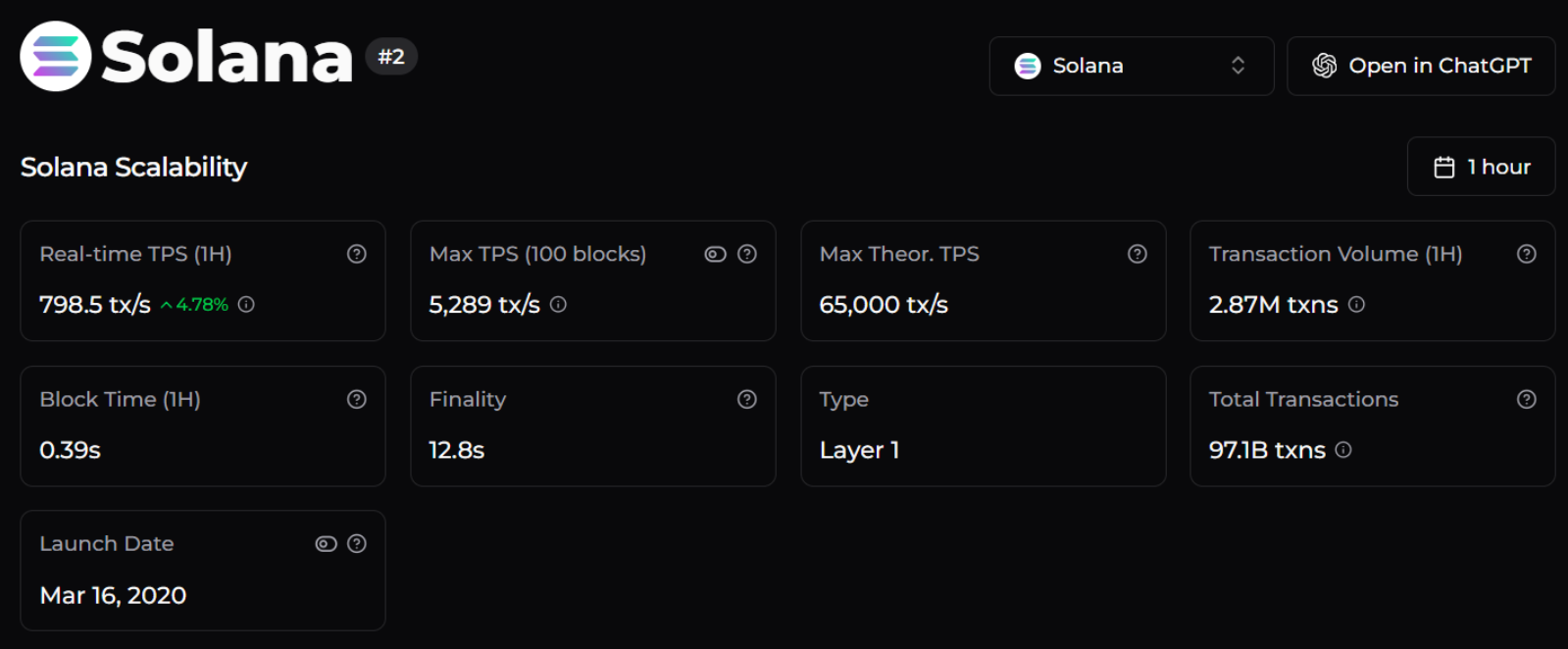Open the 1 hour time range dropdown
This screenshot has width=1568, height=649.
tap(1481, 167)
